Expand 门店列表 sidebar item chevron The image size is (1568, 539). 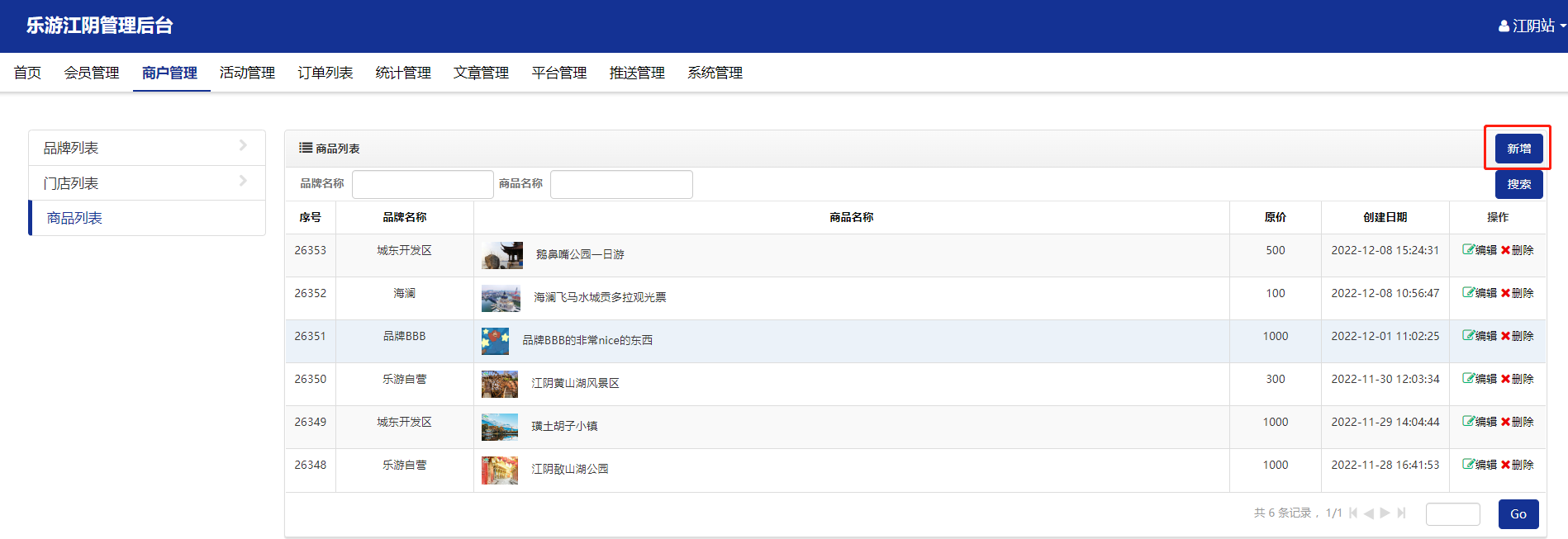point(243,182)
